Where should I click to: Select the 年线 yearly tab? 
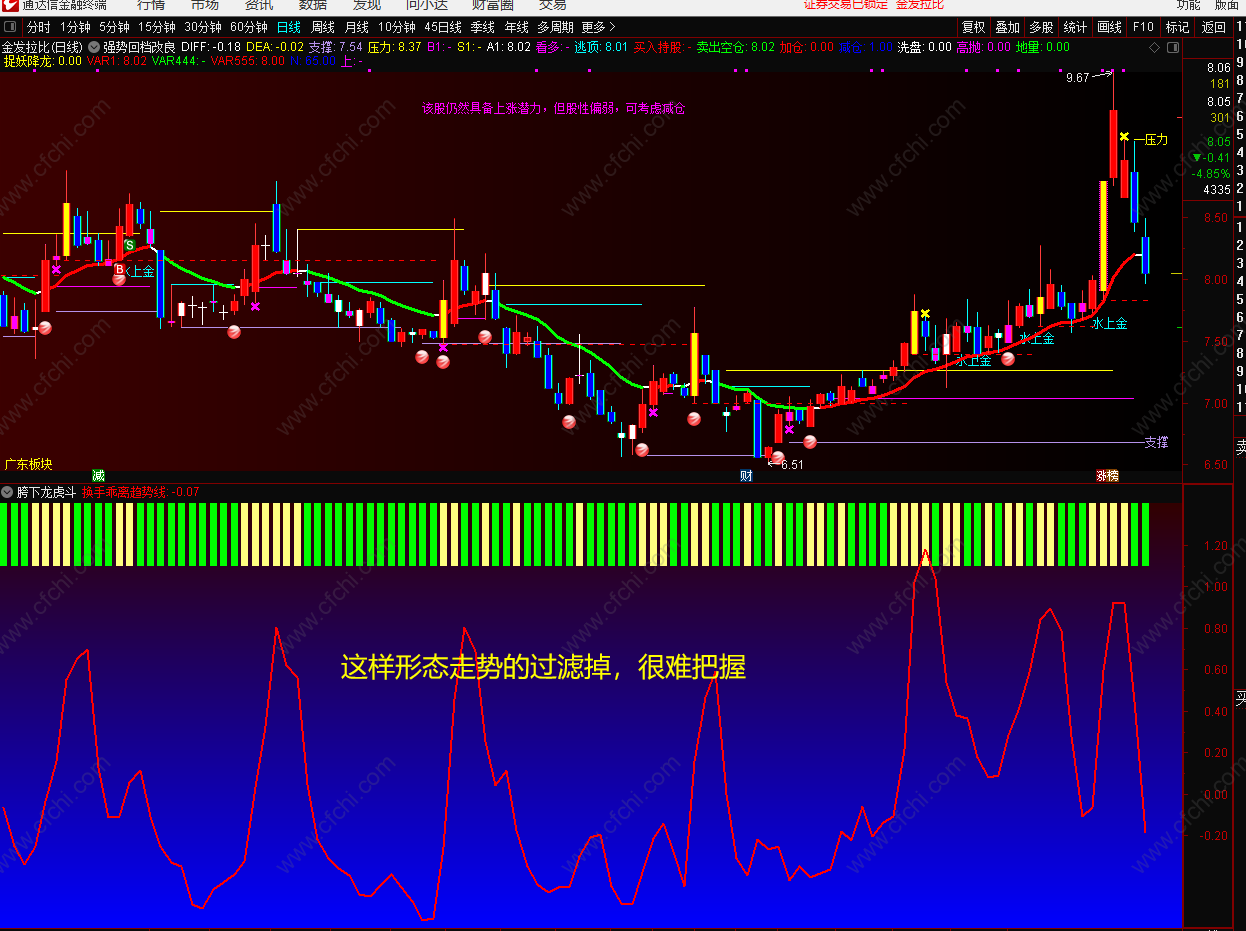point(516,27)
